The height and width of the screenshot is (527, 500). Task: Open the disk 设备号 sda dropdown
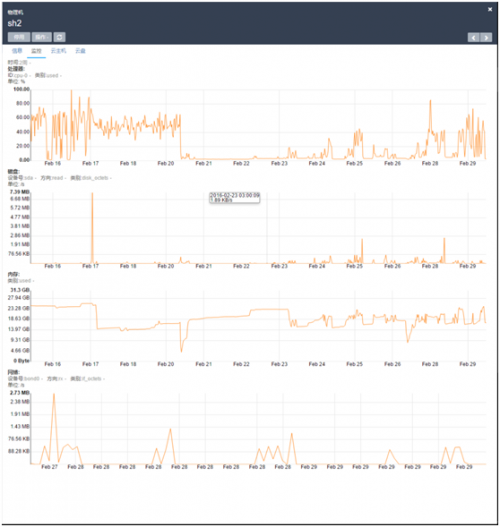tap(22, 178)
